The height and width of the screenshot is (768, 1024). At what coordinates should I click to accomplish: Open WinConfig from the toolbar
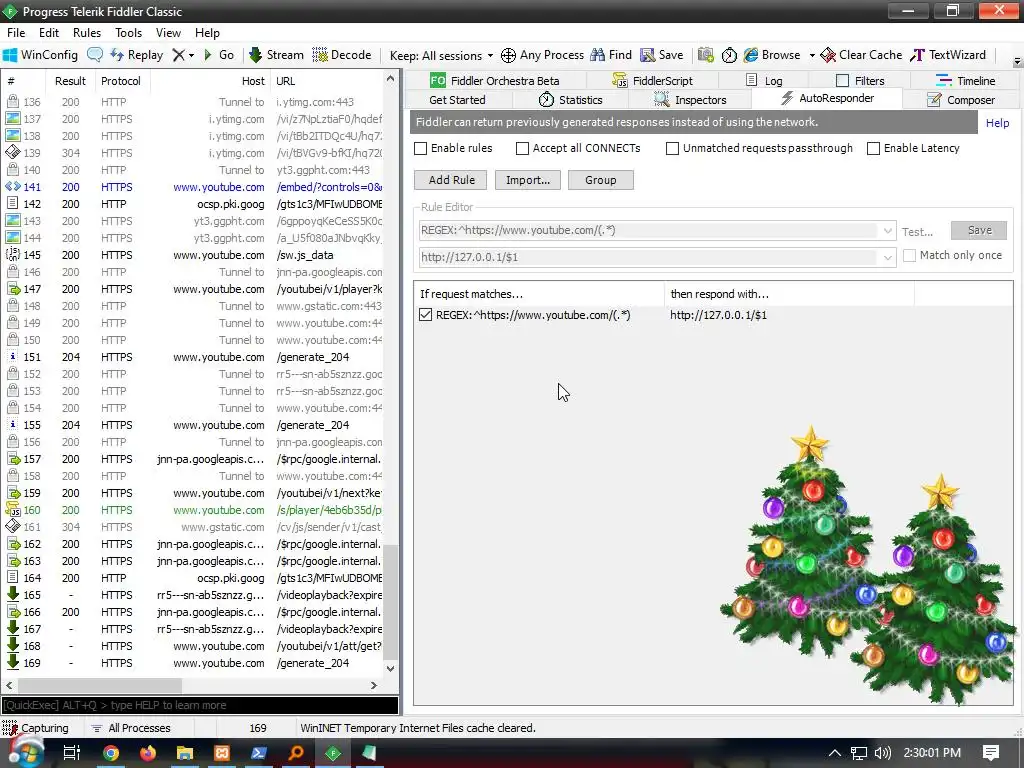tap(40, 55)
